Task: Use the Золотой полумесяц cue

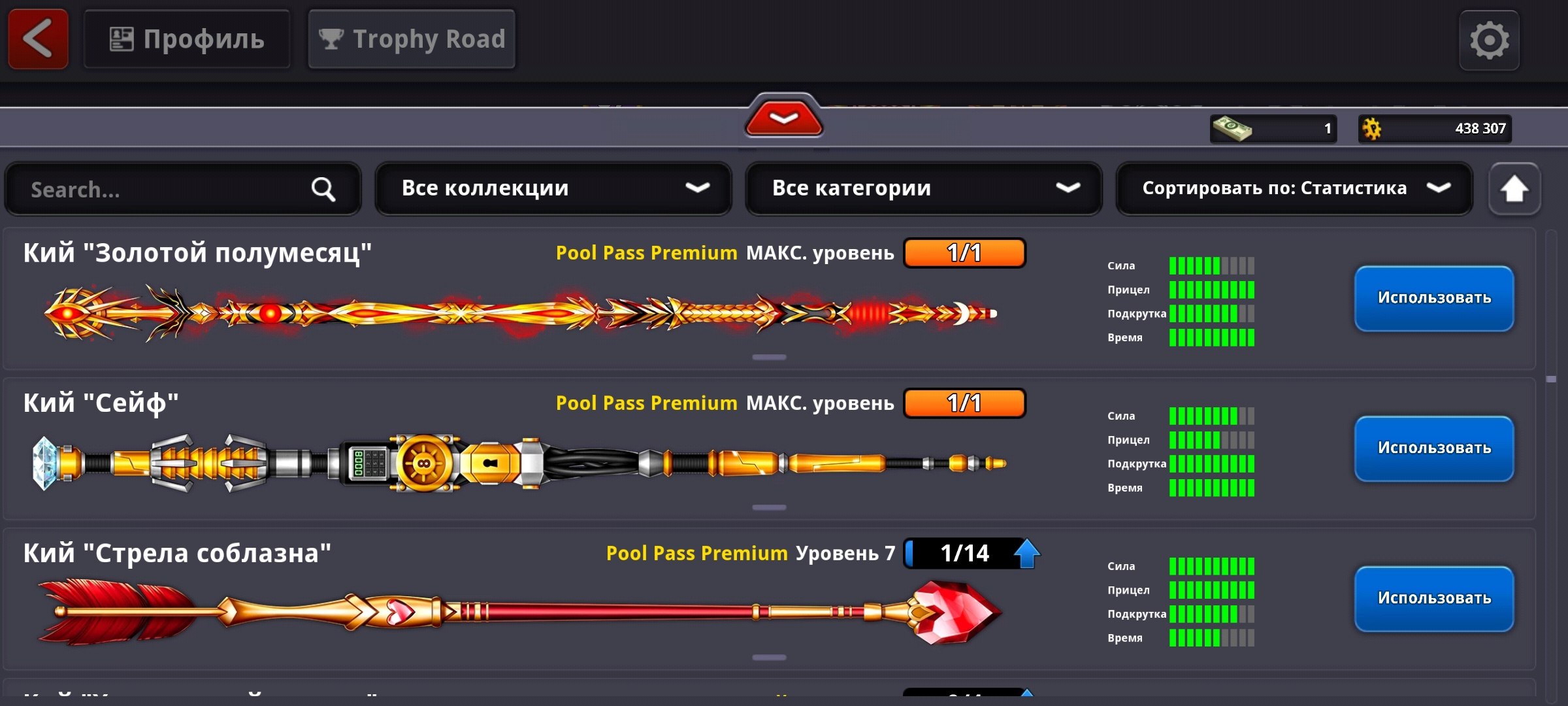Action: coord(1434,298)
